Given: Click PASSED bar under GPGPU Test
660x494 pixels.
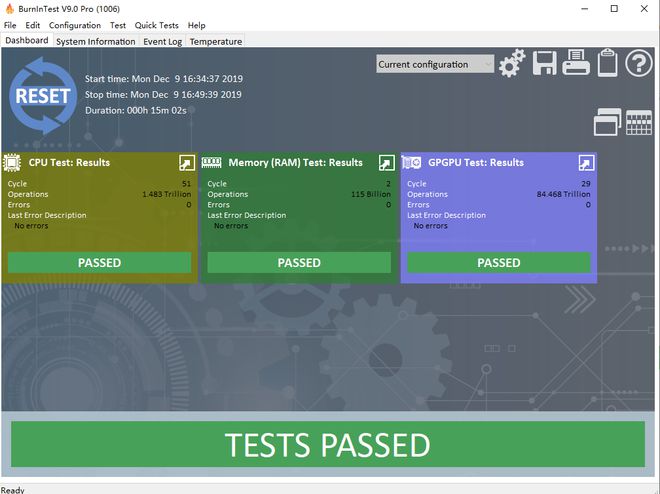Looking at the screenshot, I should (499, 263).
